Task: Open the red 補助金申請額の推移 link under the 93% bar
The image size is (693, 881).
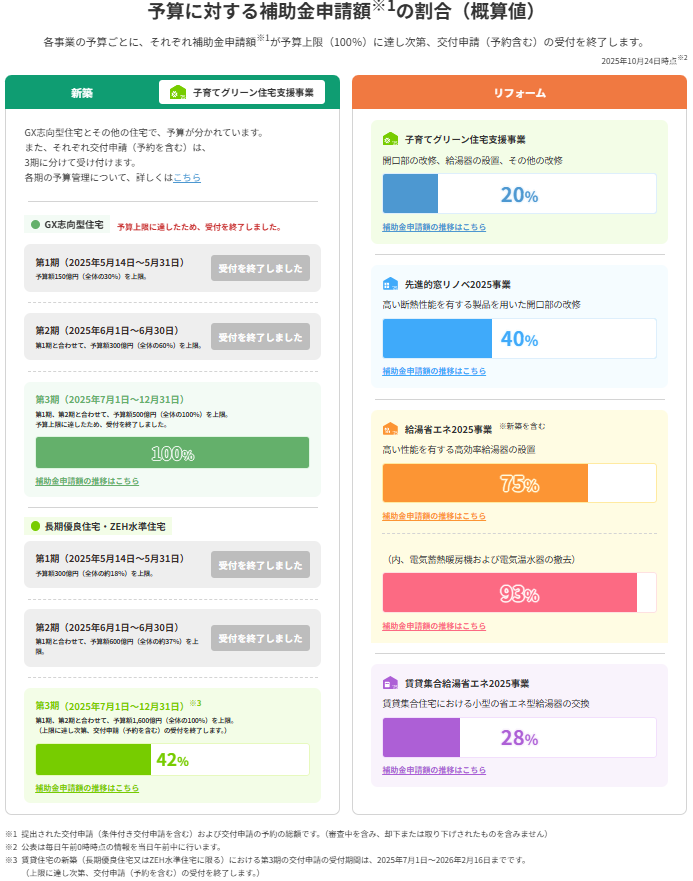Action: coord(434,626)
